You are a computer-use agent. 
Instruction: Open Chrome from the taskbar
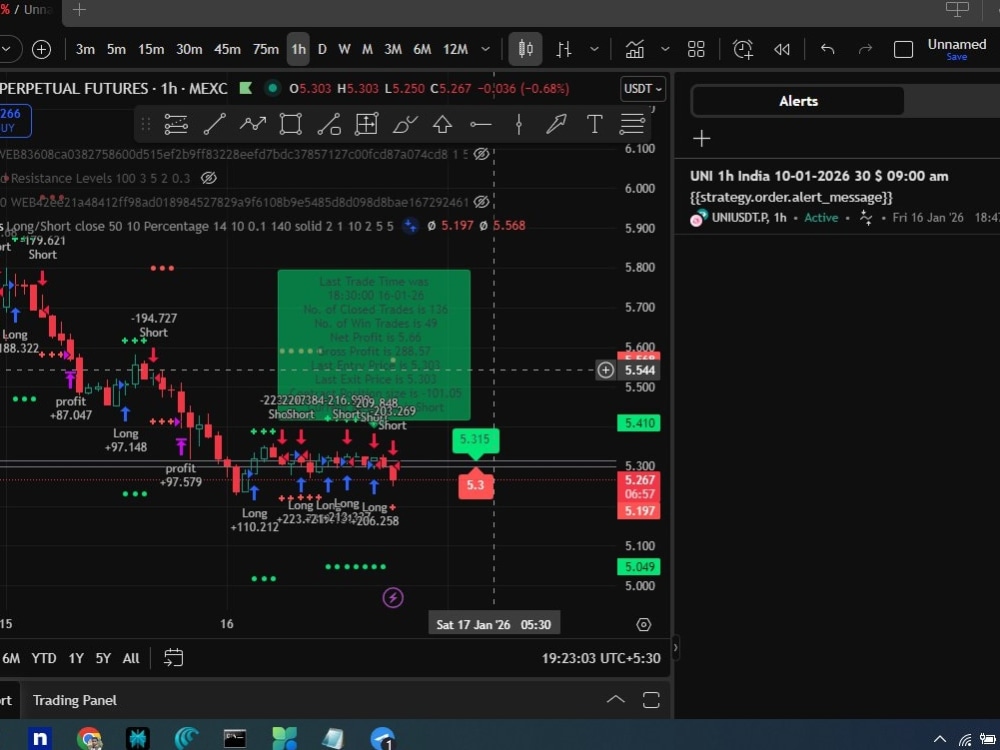pyautogui.click(x=90, y=739)
